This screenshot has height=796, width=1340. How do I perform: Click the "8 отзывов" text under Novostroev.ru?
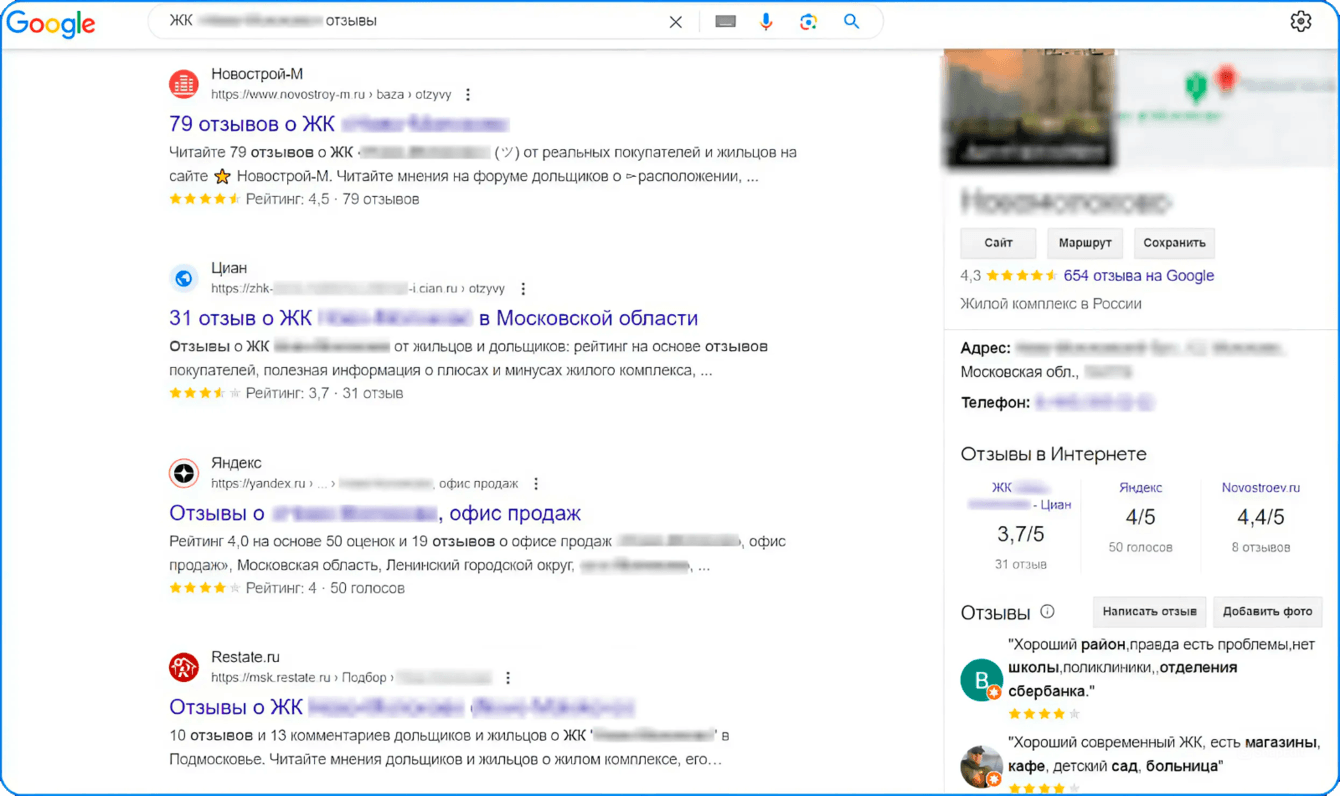point(1261,547)
